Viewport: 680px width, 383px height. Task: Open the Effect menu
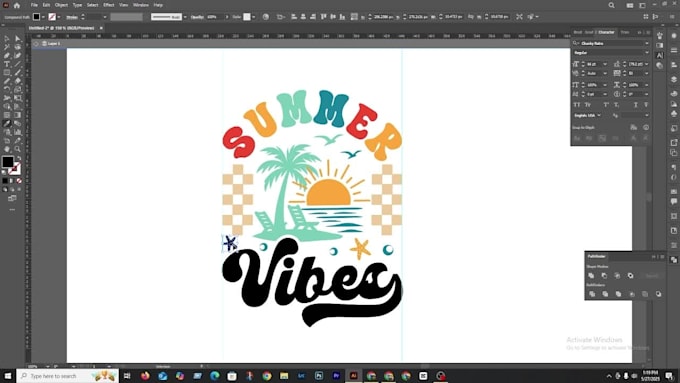[108, 5]
